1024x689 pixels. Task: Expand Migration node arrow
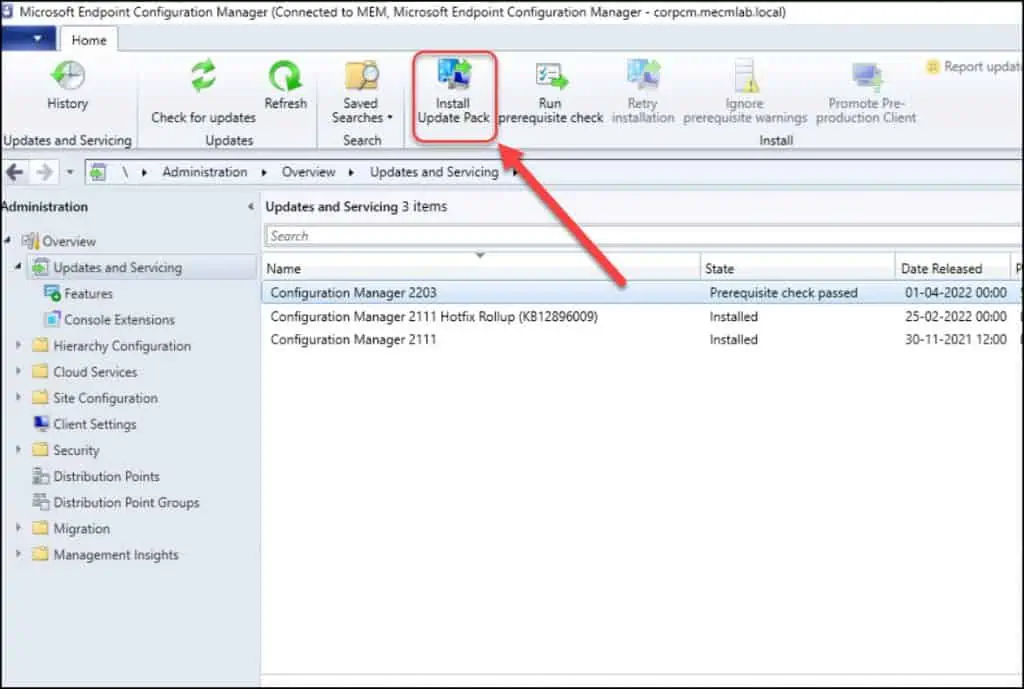click(x=18, y=528)
